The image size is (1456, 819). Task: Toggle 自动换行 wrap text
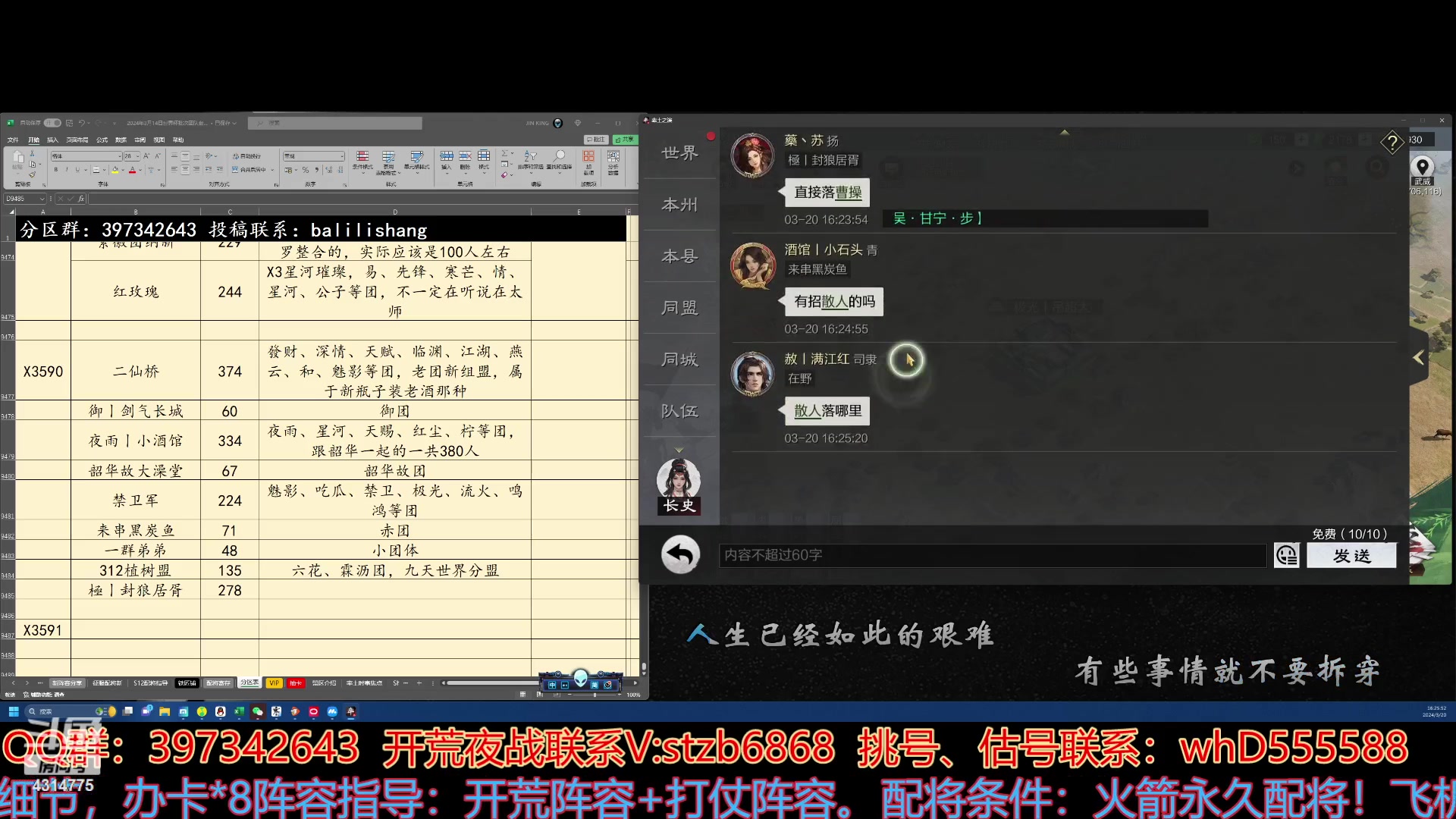247,156
